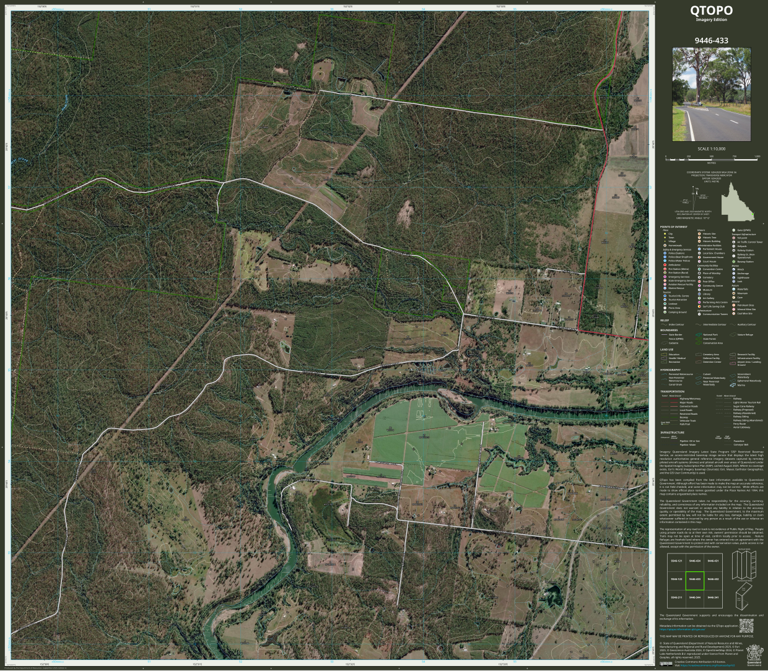Click the Queensland state locator map
The height and width of the screenshot is (671, 768).
click(738, 201)
